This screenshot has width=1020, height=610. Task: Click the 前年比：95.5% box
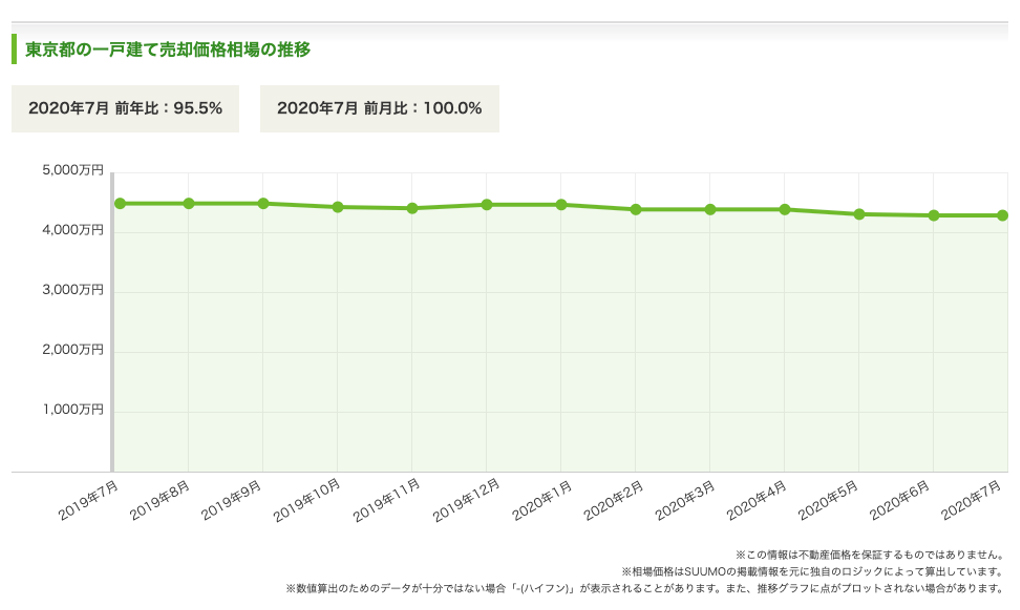tap(125, 109)
